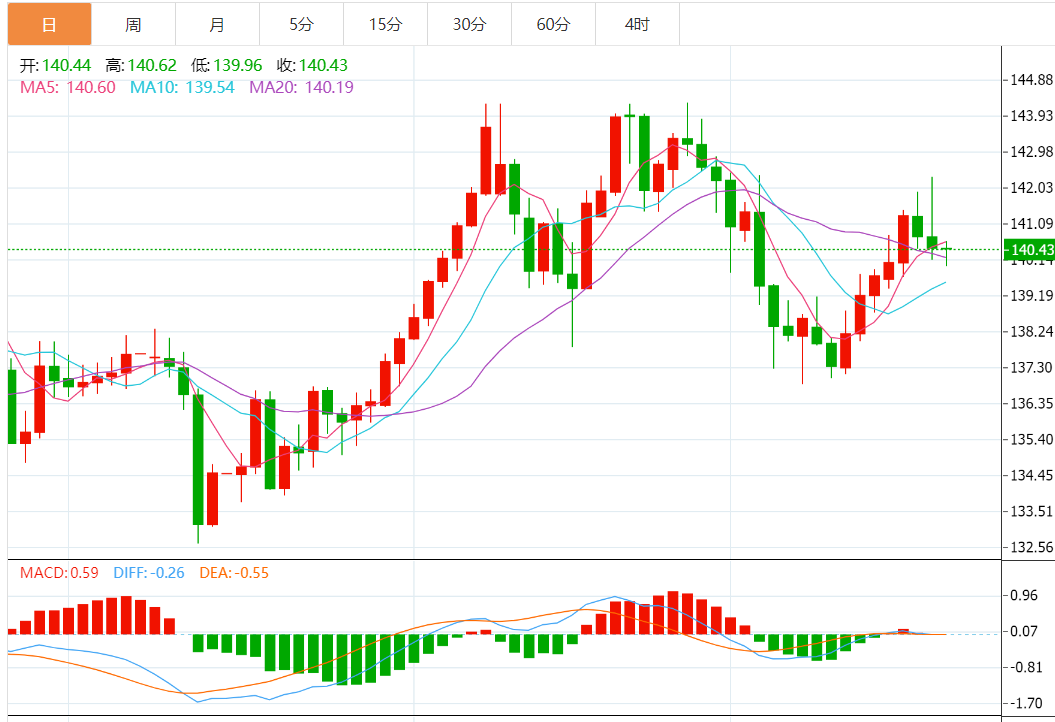Click the 134.45 price axis label
Screen dimensions: 1055x722
click(1031, 475)
